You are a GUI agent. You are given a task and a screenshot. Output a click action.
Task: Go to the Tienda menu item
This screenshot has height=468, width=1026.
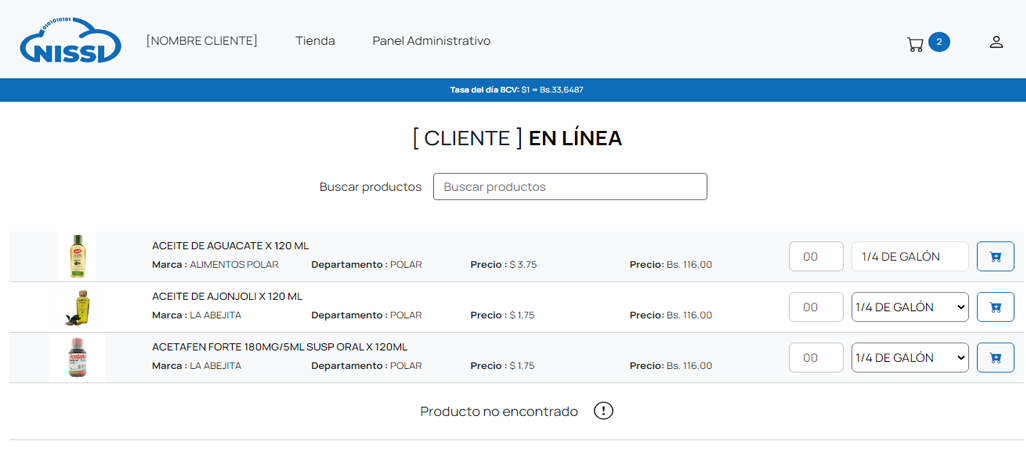click(x=315, y=41)
